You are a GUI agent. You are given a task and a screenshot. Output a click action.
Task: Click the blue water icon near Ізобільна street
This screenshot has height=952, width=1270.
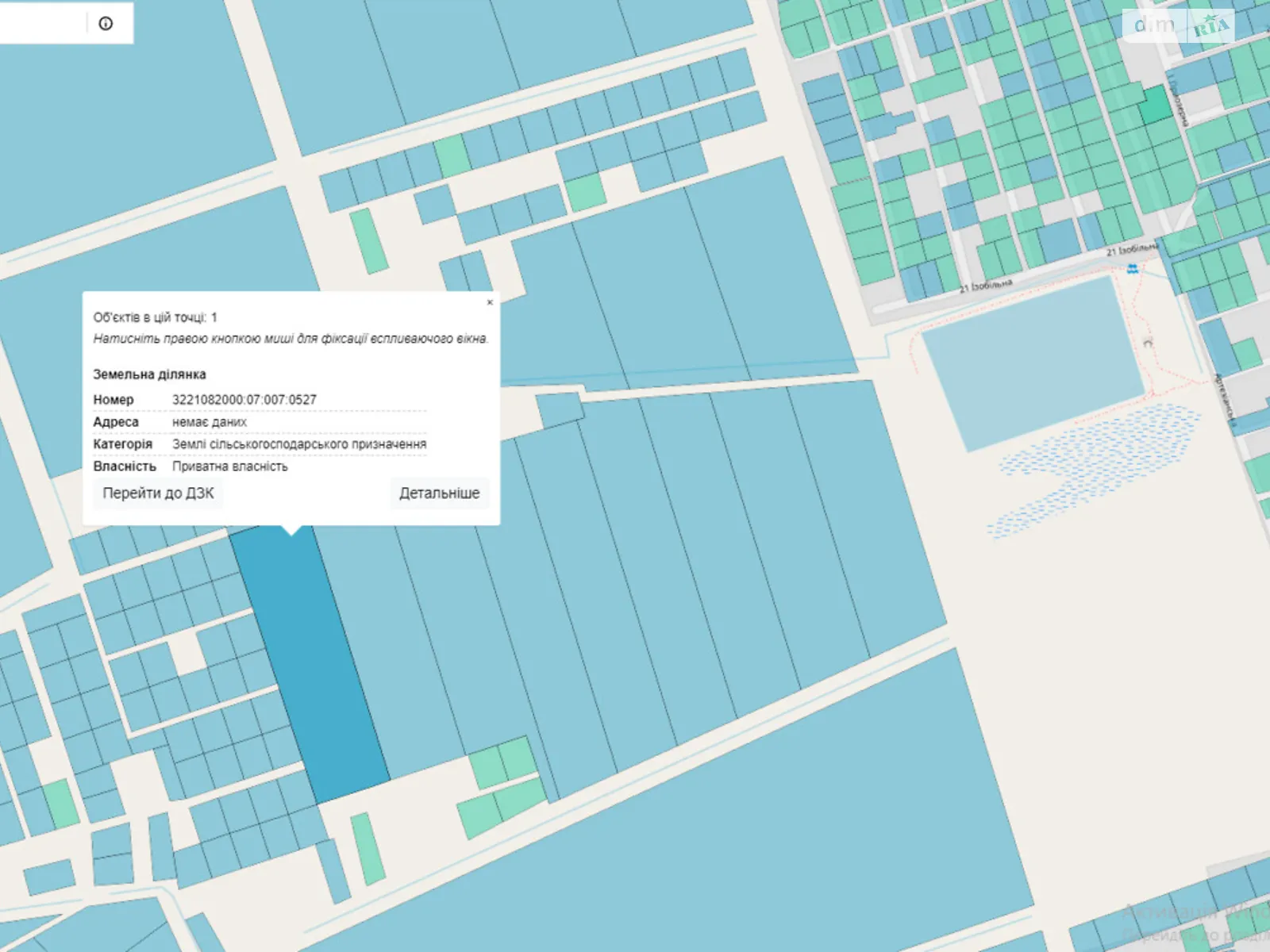tap(1132, 269)
